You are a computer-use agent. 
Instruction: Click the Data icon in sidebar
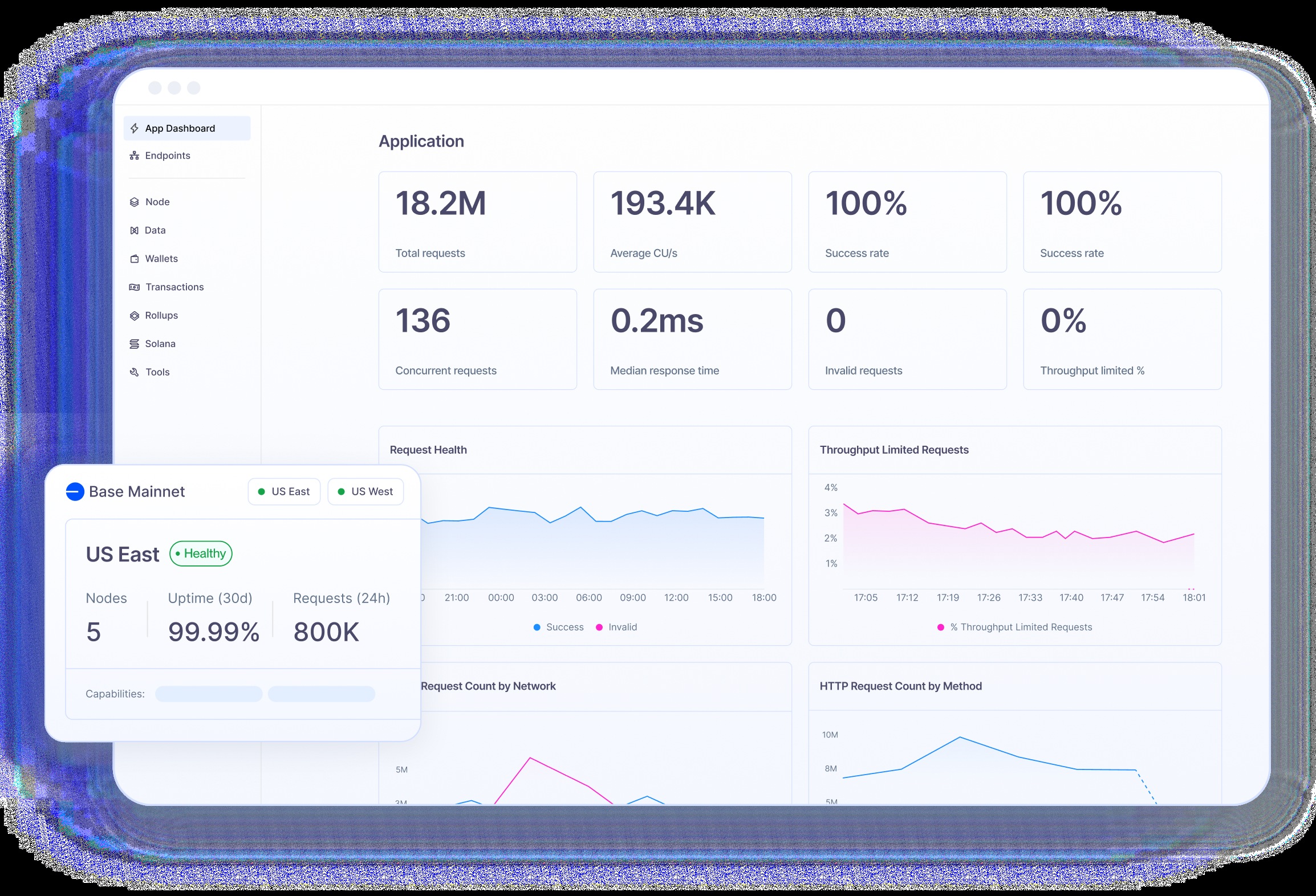(x=135, y=230)
